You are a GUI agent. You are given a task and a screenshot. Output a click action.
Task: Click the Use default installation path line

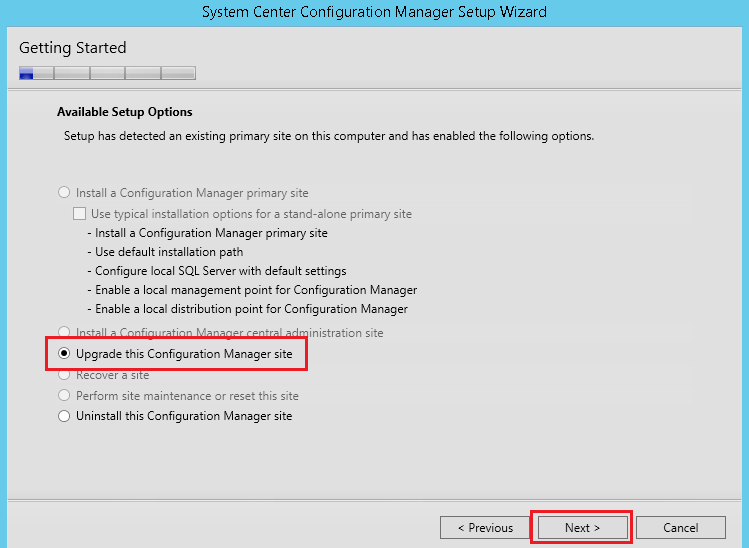(169, 252)
